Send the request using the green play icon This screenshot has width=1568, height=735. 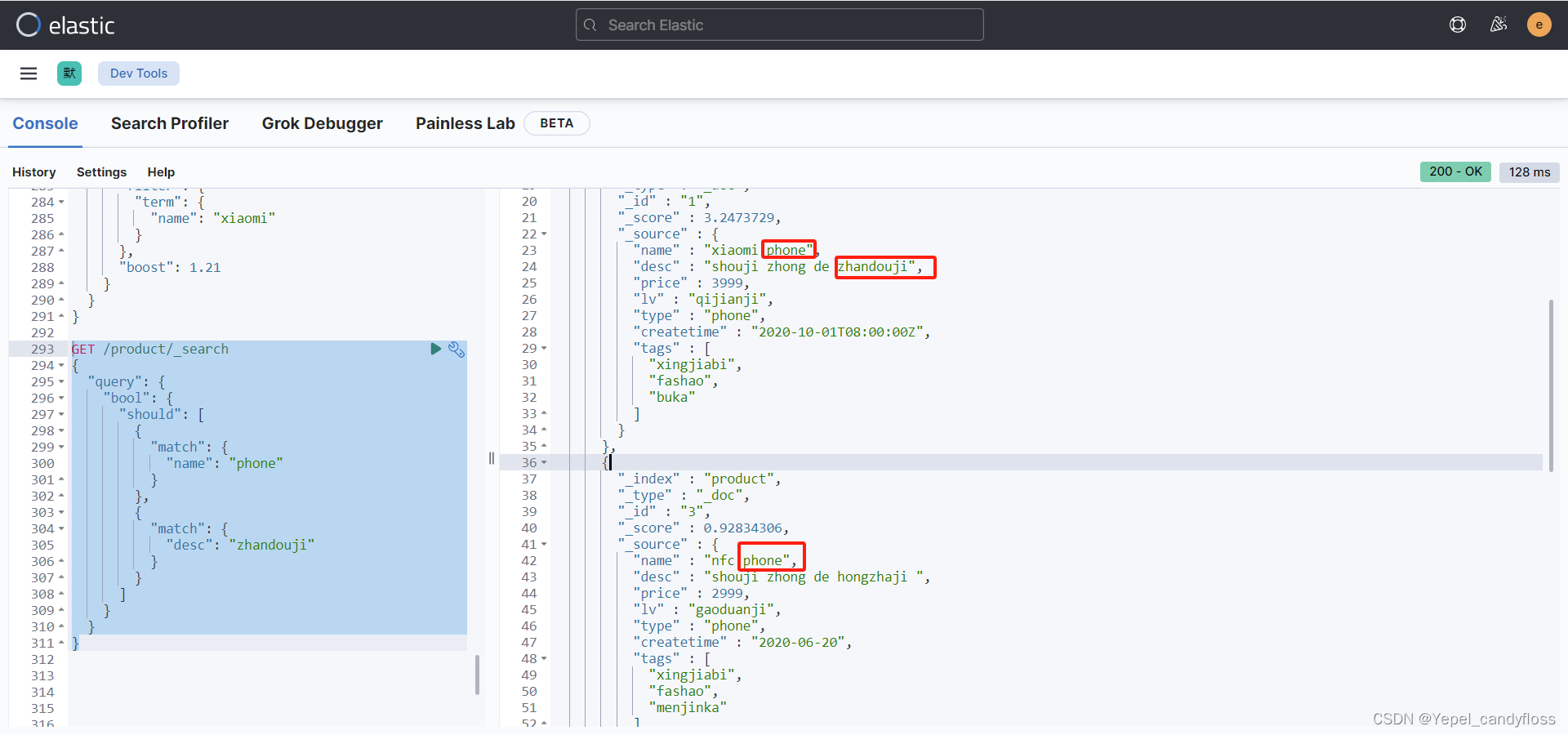pos(436,349)
